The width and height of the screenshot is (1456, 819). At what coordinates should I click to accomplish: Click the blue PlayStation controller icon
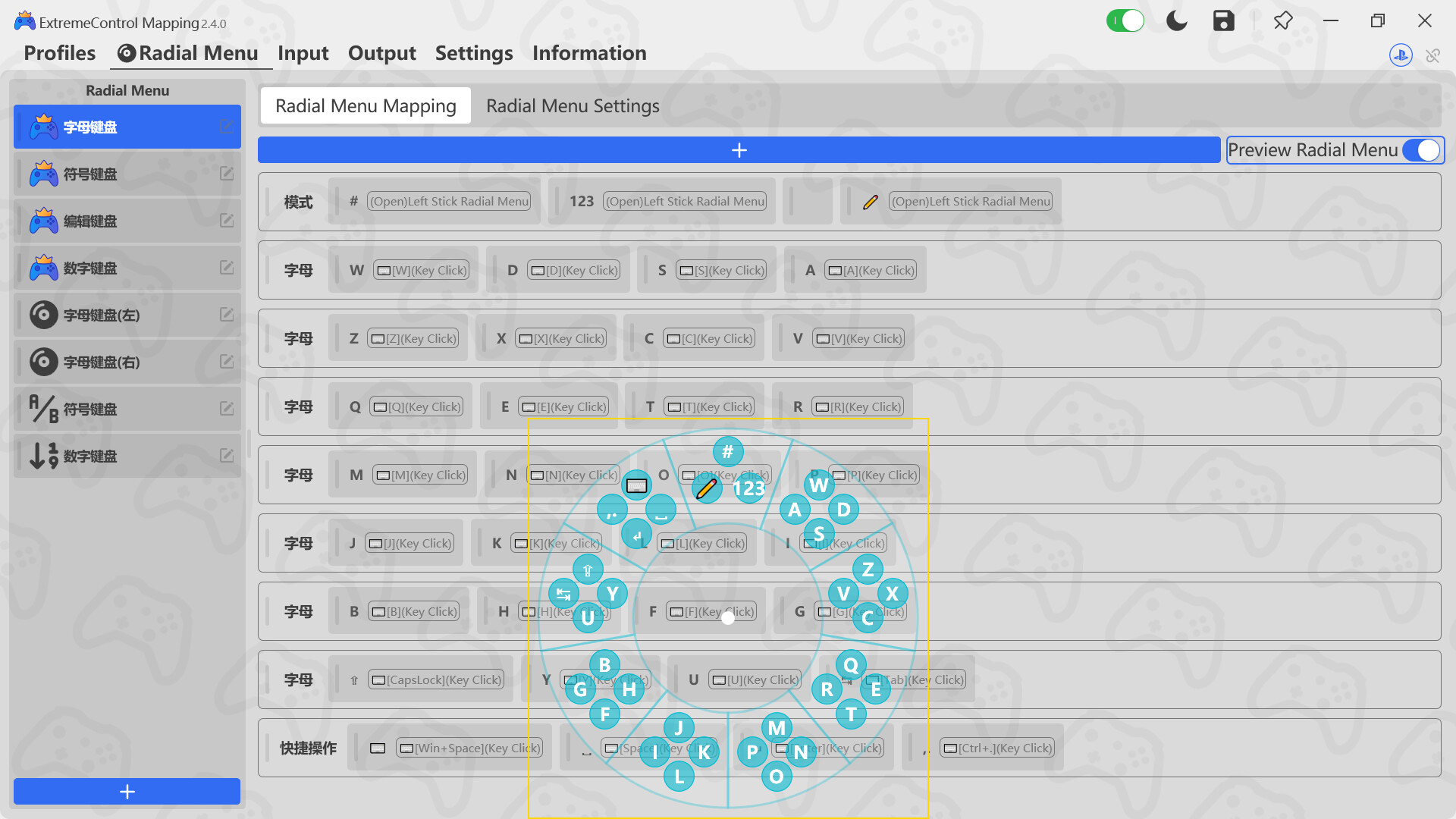coord(1401,55)
